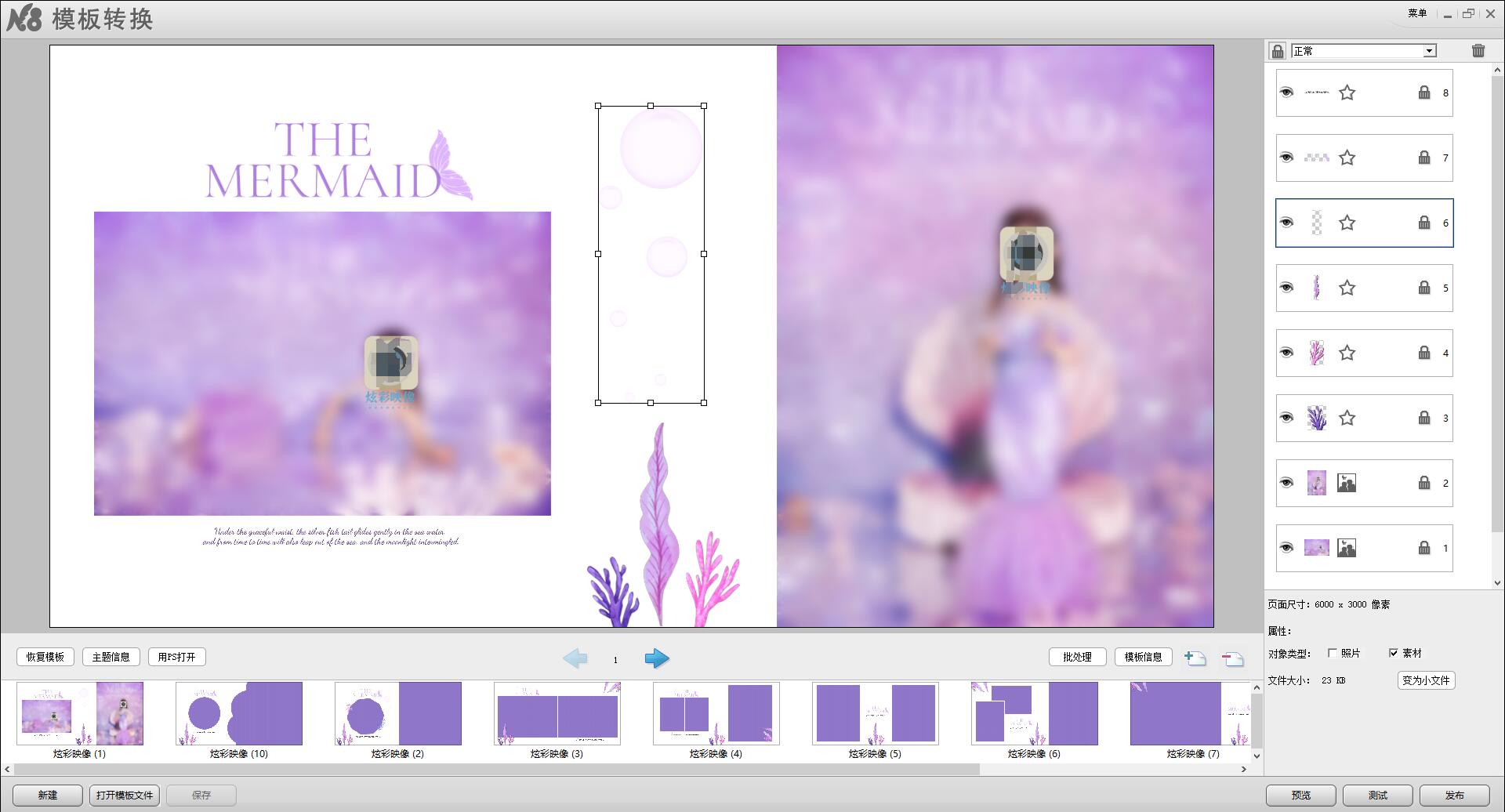The height and width of the screenshot is (812, 1505).
Task: Go to previous page with left arrow
Action: pyautogui.click(x=575, y=658)
